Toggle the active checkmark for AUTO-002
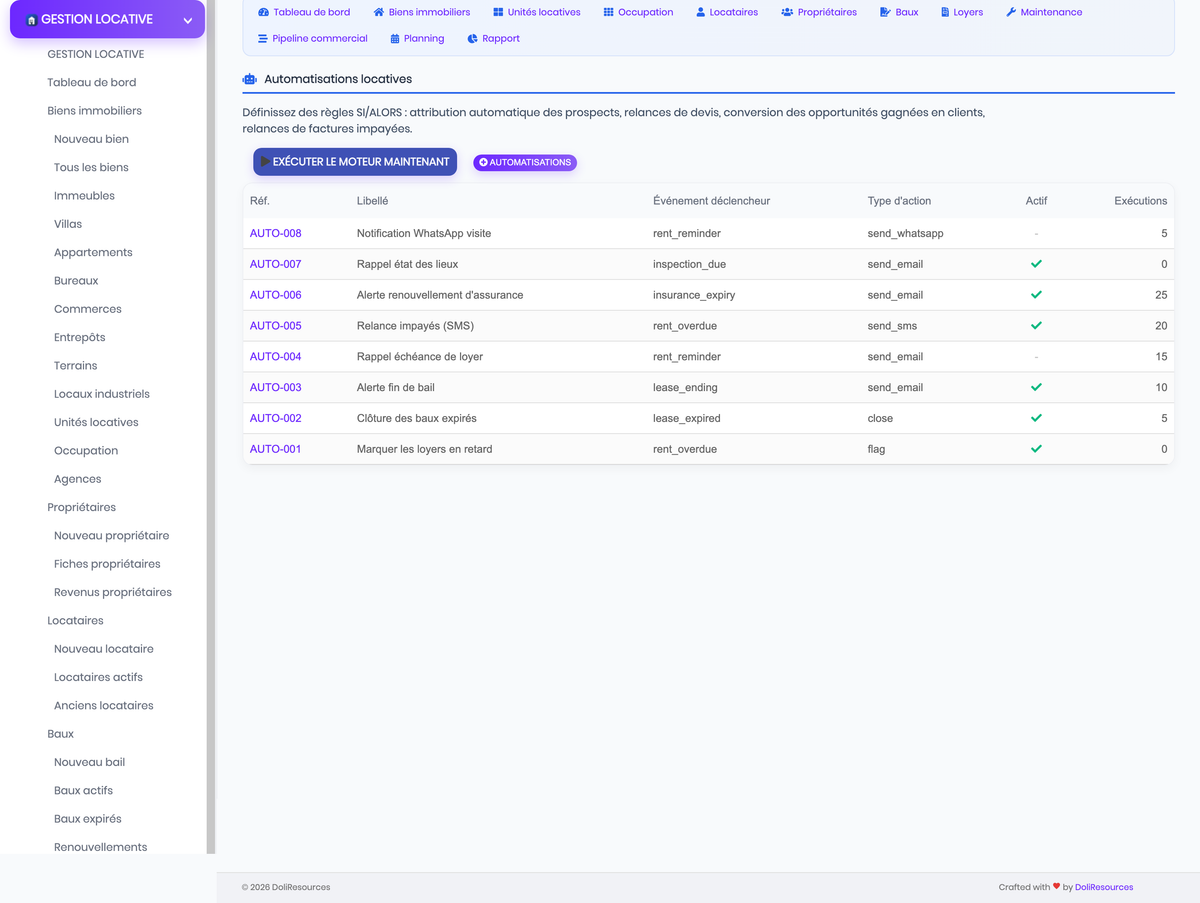This screenshot has width=1200, height=903. (x=1036, y=418)
